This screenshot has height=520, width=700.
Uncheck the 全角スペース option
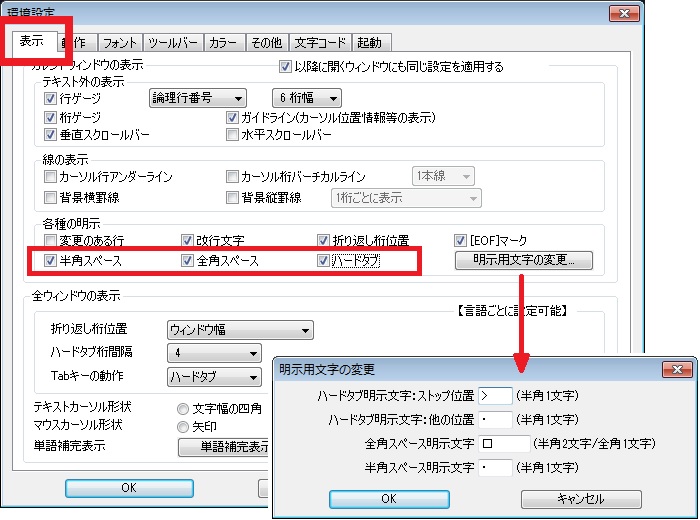(187, 261)
